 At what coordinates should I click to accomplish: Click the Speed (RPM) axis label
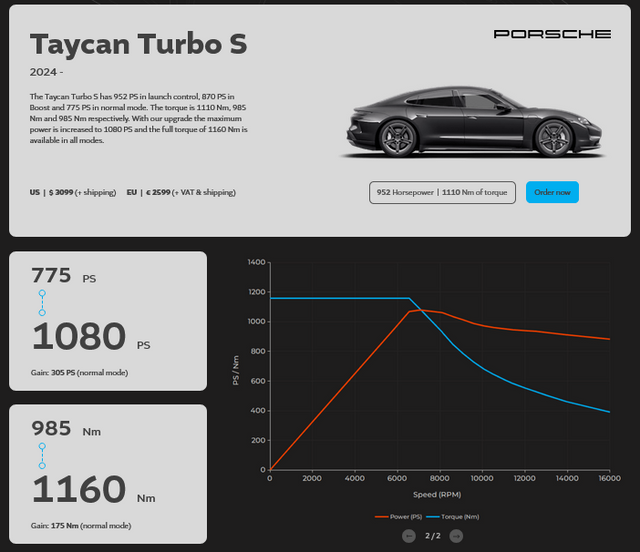(x=437, y=495)
